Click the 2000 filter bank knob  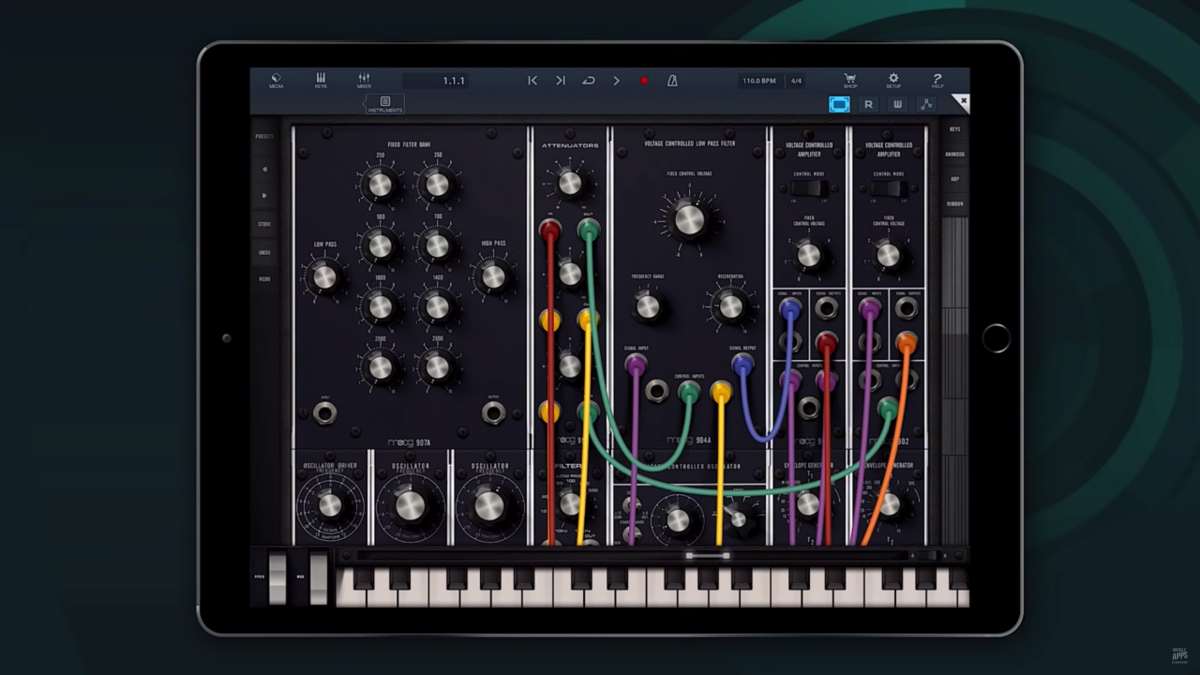click(380, 367)
